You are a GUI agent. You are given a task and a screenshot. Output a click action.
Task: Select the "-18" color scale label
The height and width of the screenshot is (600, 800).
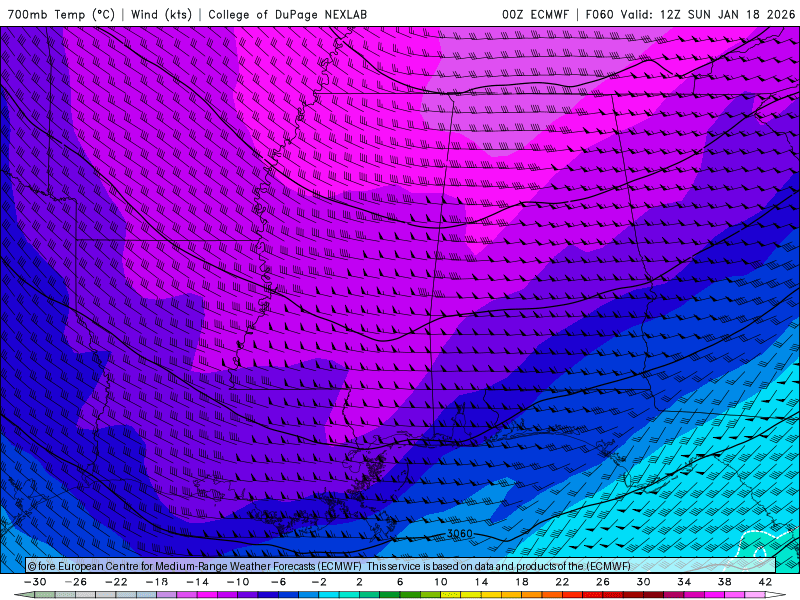157,582
